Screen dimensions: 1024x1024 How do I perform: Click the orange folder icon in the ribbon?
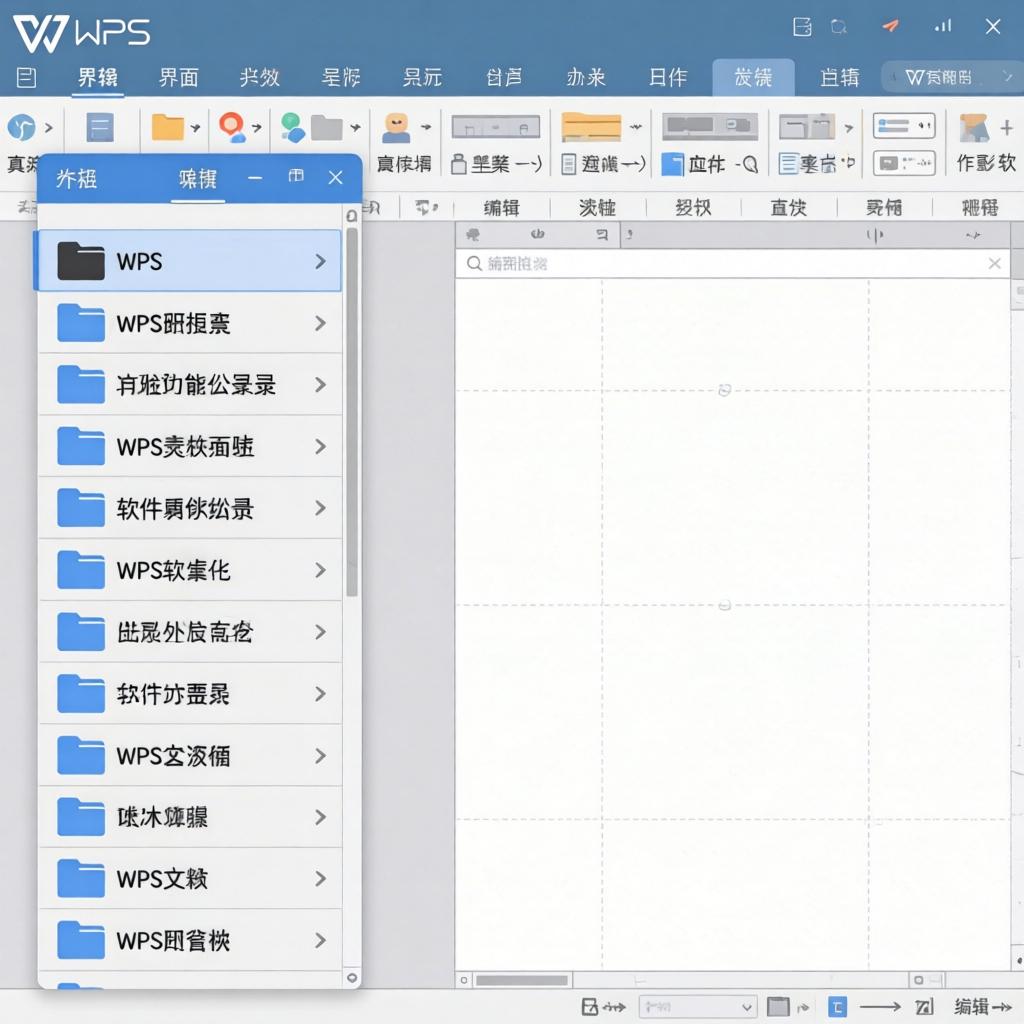(167, 127)
